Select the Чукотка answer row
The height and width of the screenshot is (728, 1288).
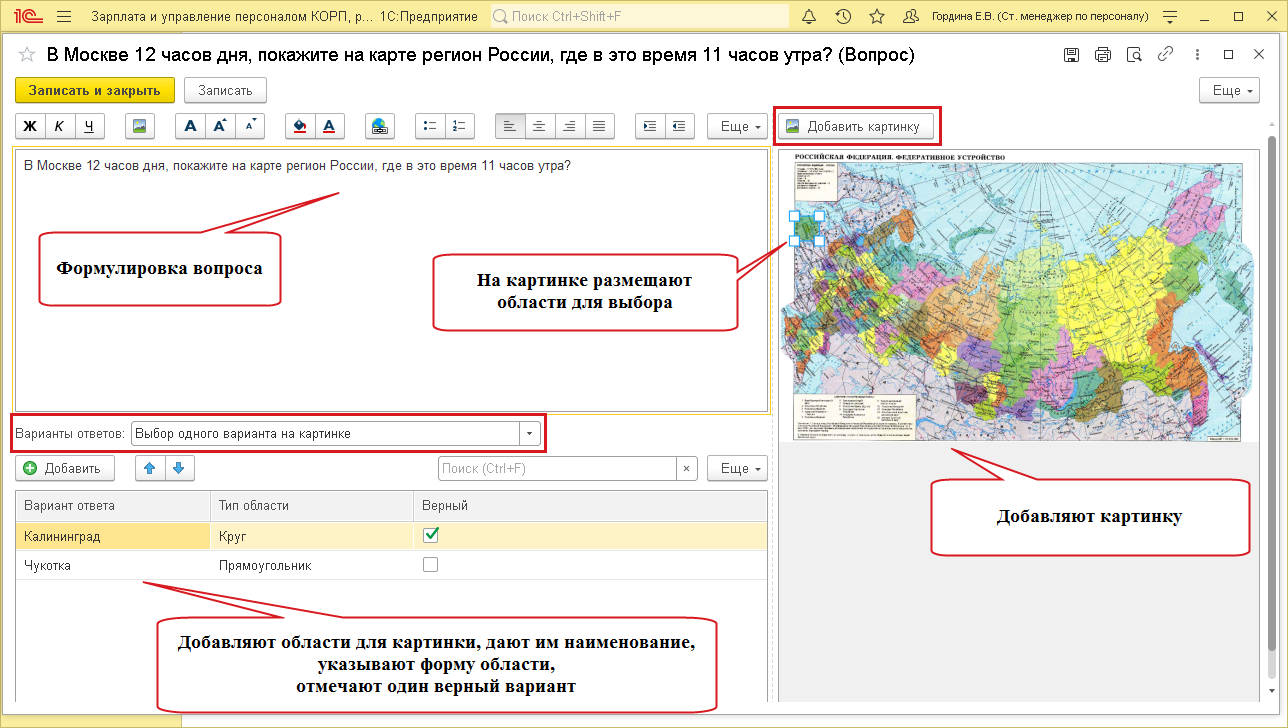click(x=391, y=565)
